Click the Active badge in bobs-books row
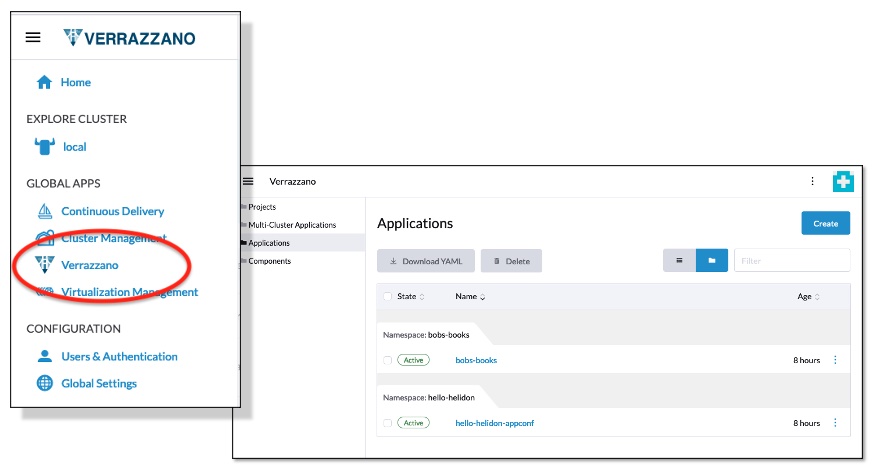Screen dimensions: 876x474 413,360
